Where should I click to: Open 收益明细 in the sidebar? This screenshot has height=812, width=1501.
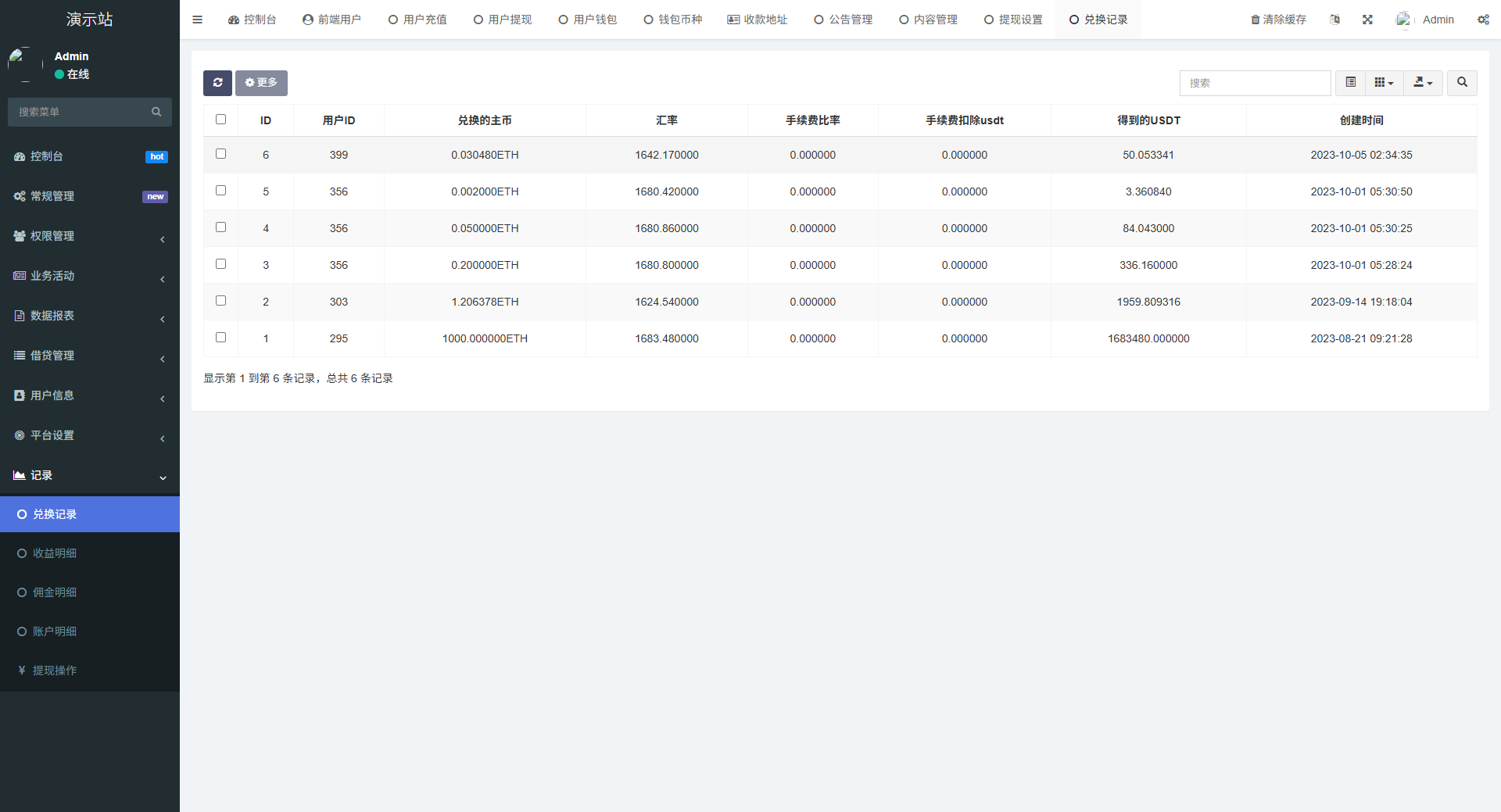tap(56, 553)
